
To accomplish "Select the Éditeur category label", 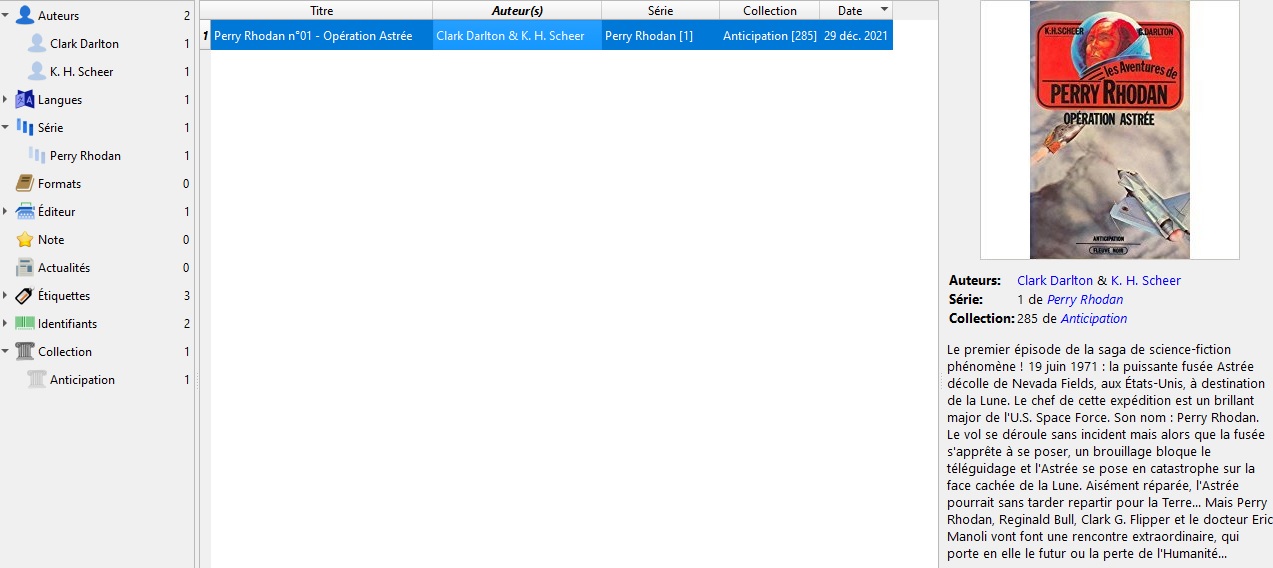I will click(x=57, y=211).
